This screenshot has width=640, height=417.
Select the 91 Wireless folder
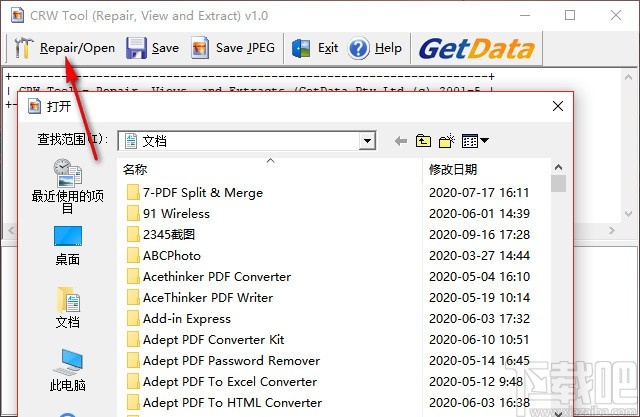coord(176,213)
